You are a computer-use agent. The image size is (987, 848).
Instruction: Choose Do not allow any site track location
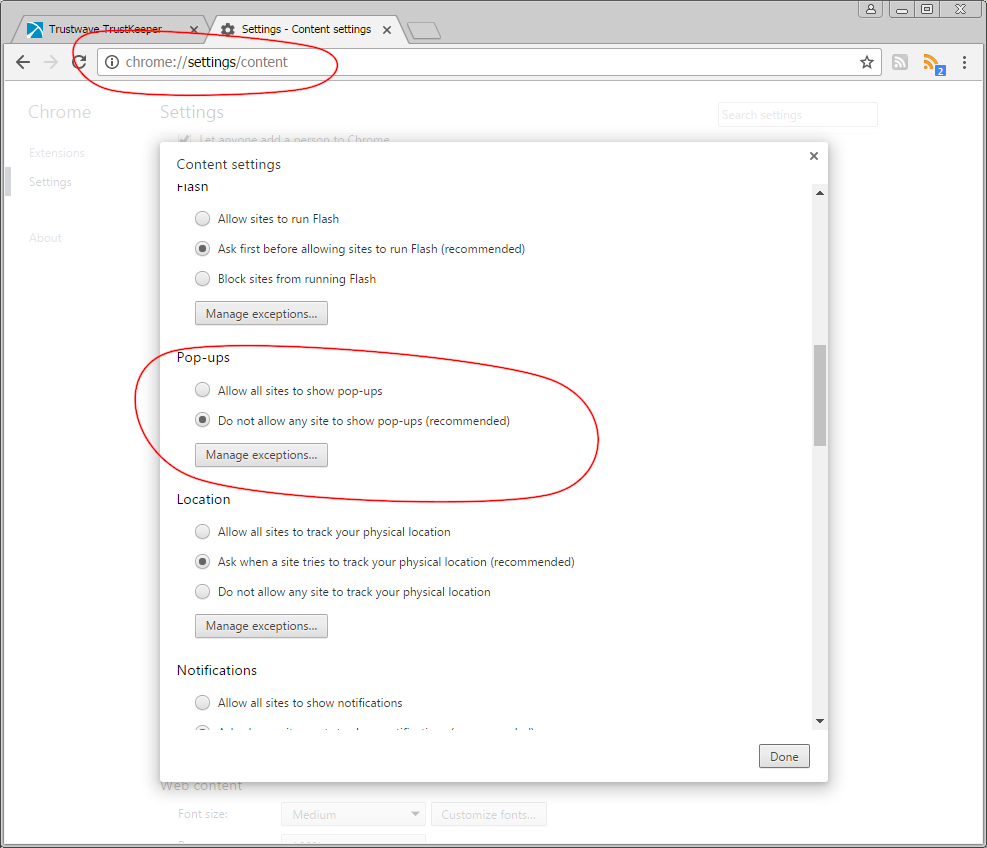click(202, 591)
